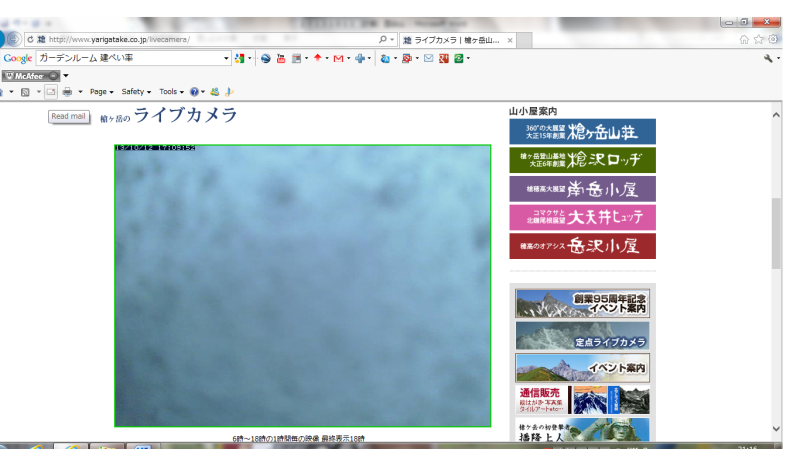Click the Home icon at top right
This screenshot has height=449, width=800.
(x=743, y=39)
